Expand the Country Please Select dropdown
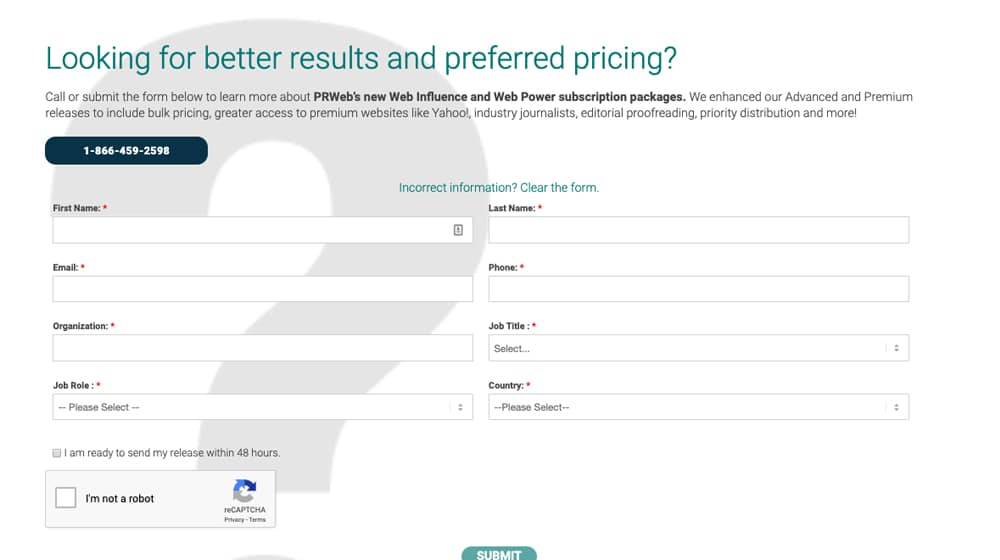The width and height of the screenshot is (1000, 560). [698, 407]
